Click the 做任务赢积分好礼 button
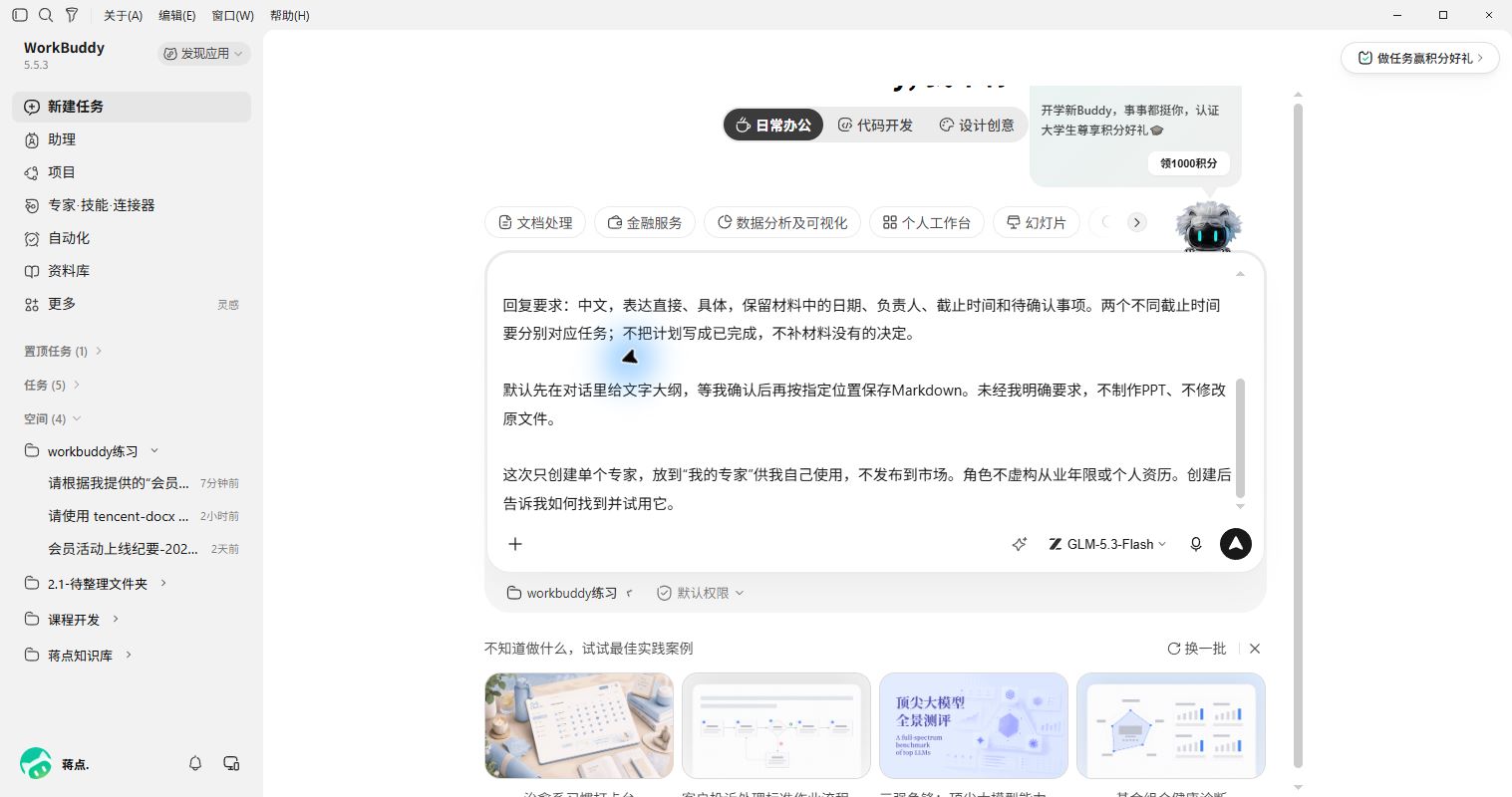Screen dimensions: 1512x797 click(1420, 58)
